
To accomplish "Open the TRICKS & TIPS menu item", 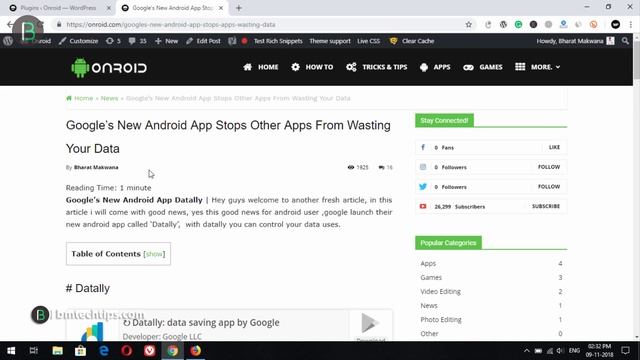I will tap(376, 67).
